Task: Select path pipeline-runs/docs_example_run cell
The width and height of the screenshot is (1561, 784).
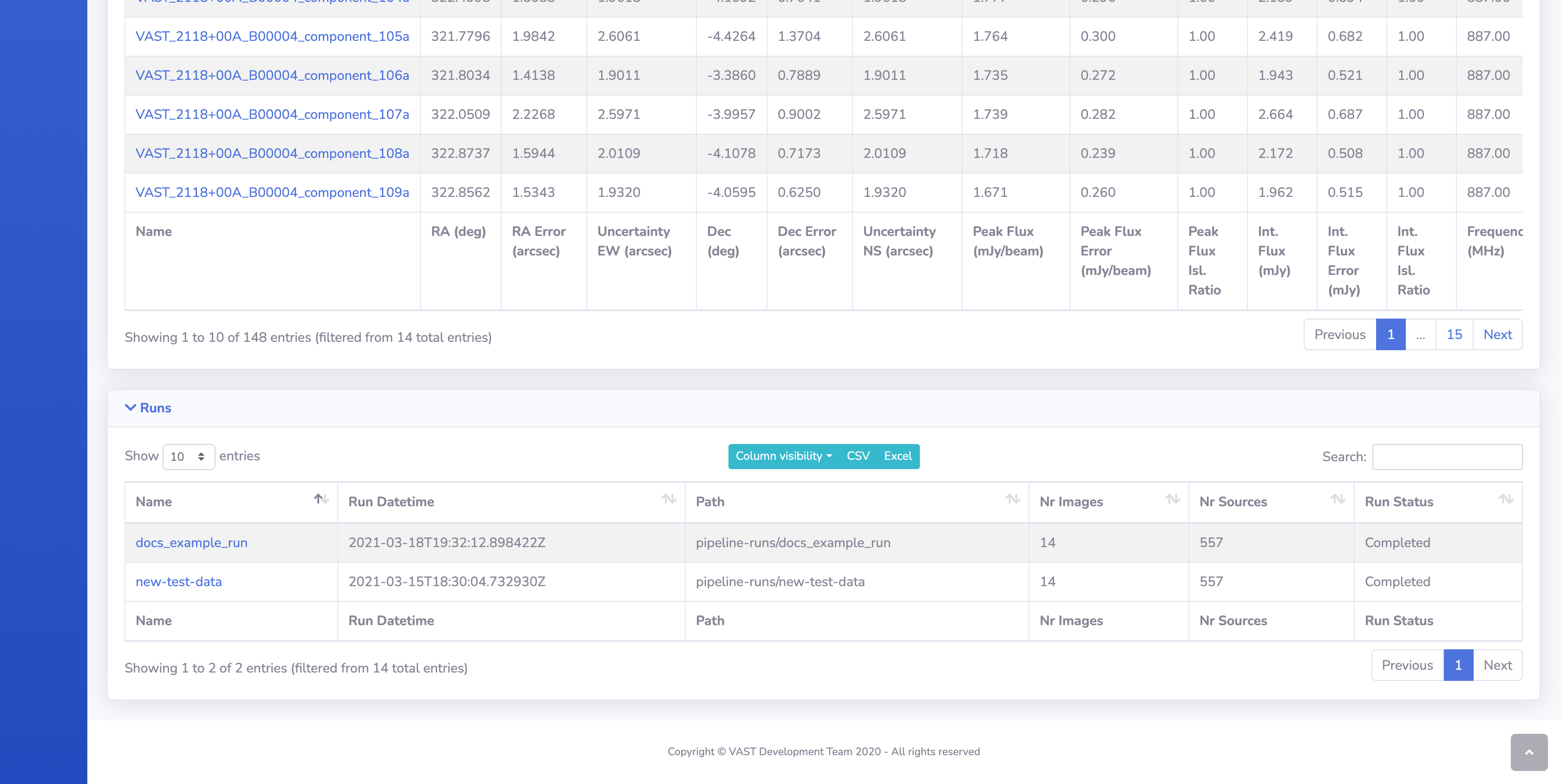Action: [856, 543]
